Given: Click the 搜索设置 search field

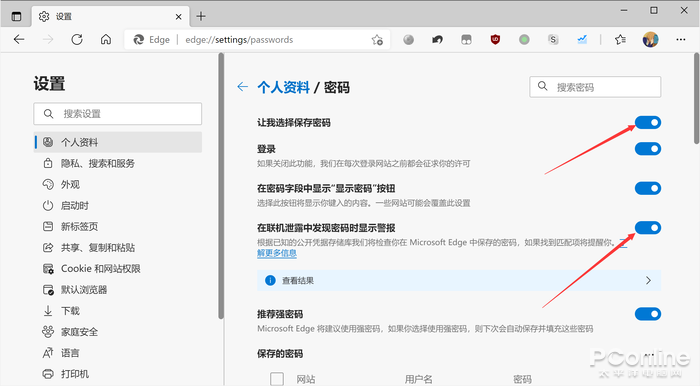Looking at the screenshot, I should 117,114.
